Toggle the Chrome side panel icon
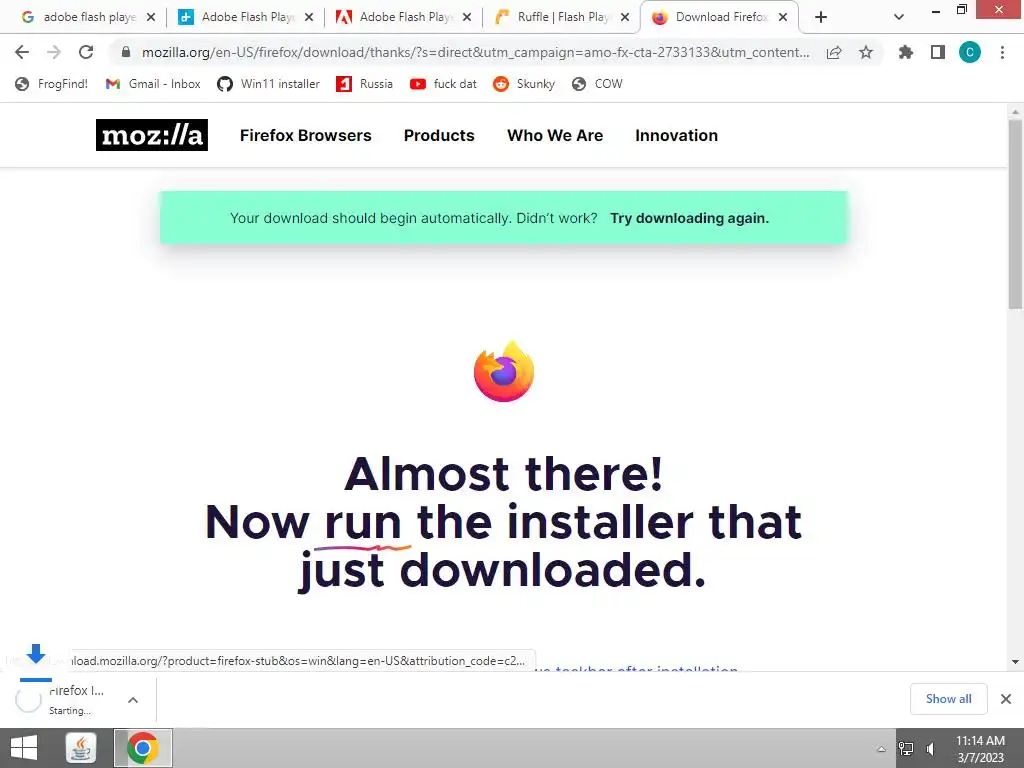1024x768 pixels. click(938, 52)
